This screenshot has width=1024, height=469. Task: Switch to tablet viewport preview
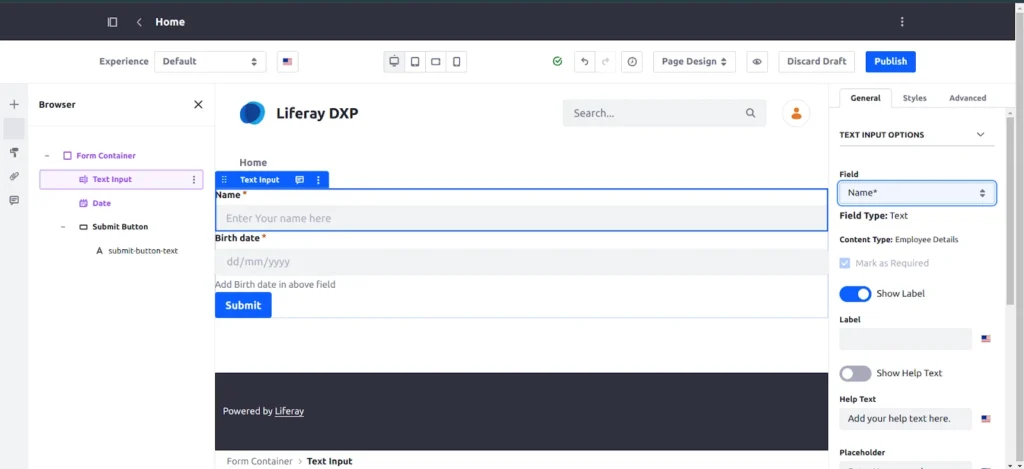point(415,61)
